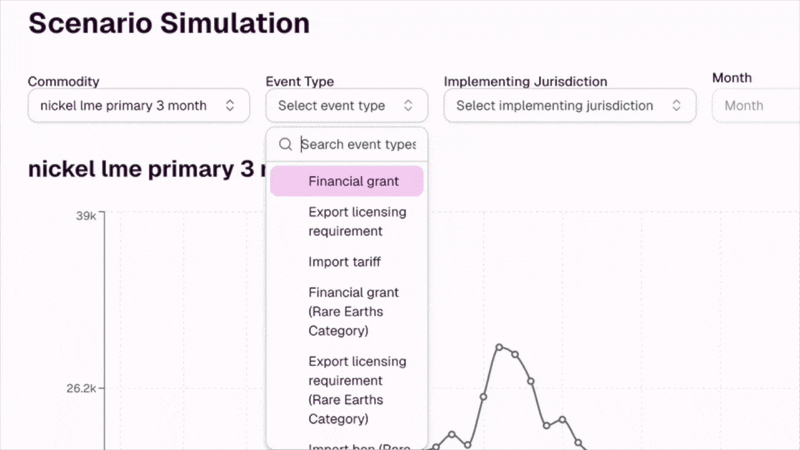The height and width of the screenshot is (450, 800).
Task: Click the highest data point on chart line
Action: tap(499, 346)
